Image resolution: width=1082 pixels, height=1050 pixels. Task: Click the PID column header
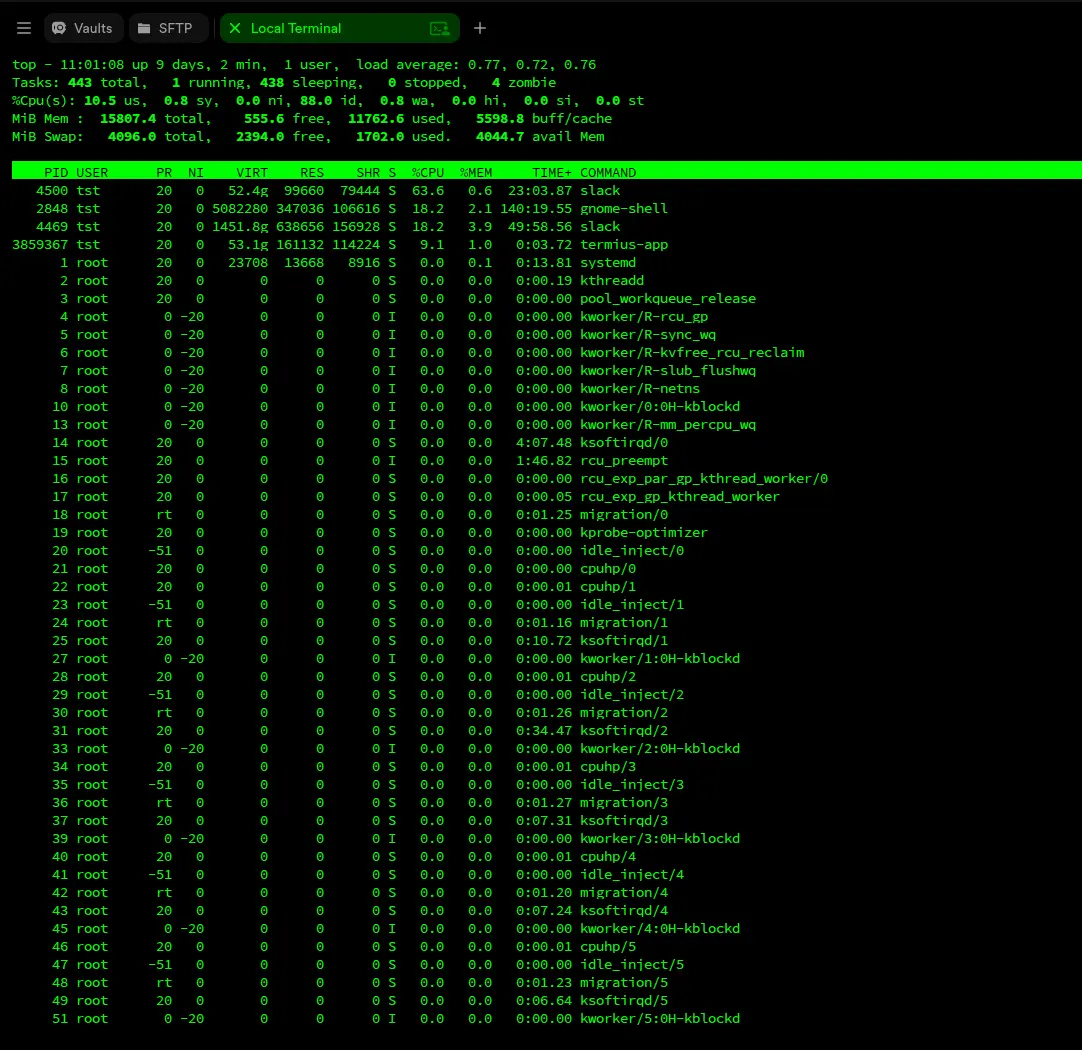(x=56, y=172)
